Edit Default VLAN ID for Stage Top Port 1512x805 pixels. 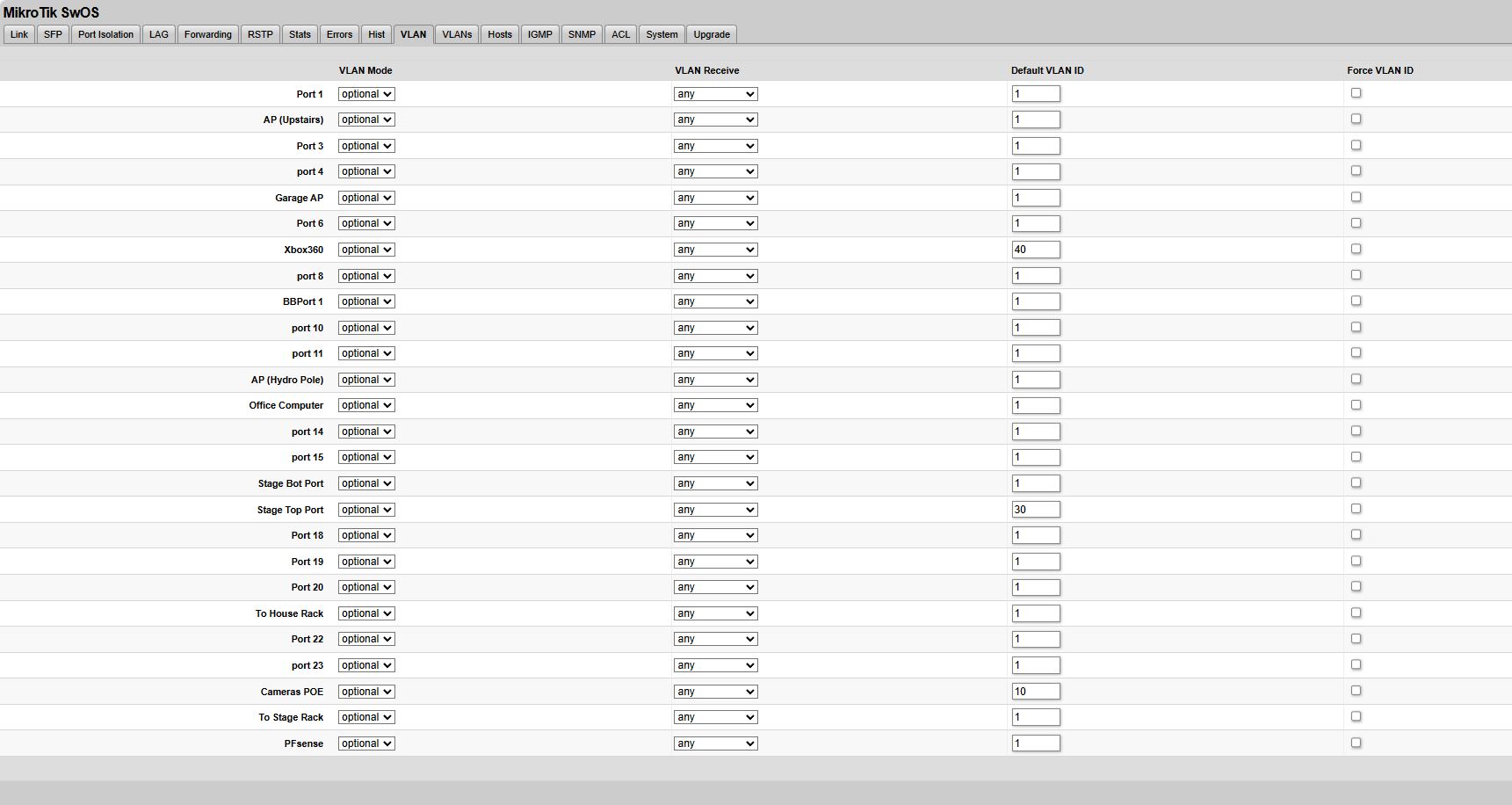tap(1036, 510)
